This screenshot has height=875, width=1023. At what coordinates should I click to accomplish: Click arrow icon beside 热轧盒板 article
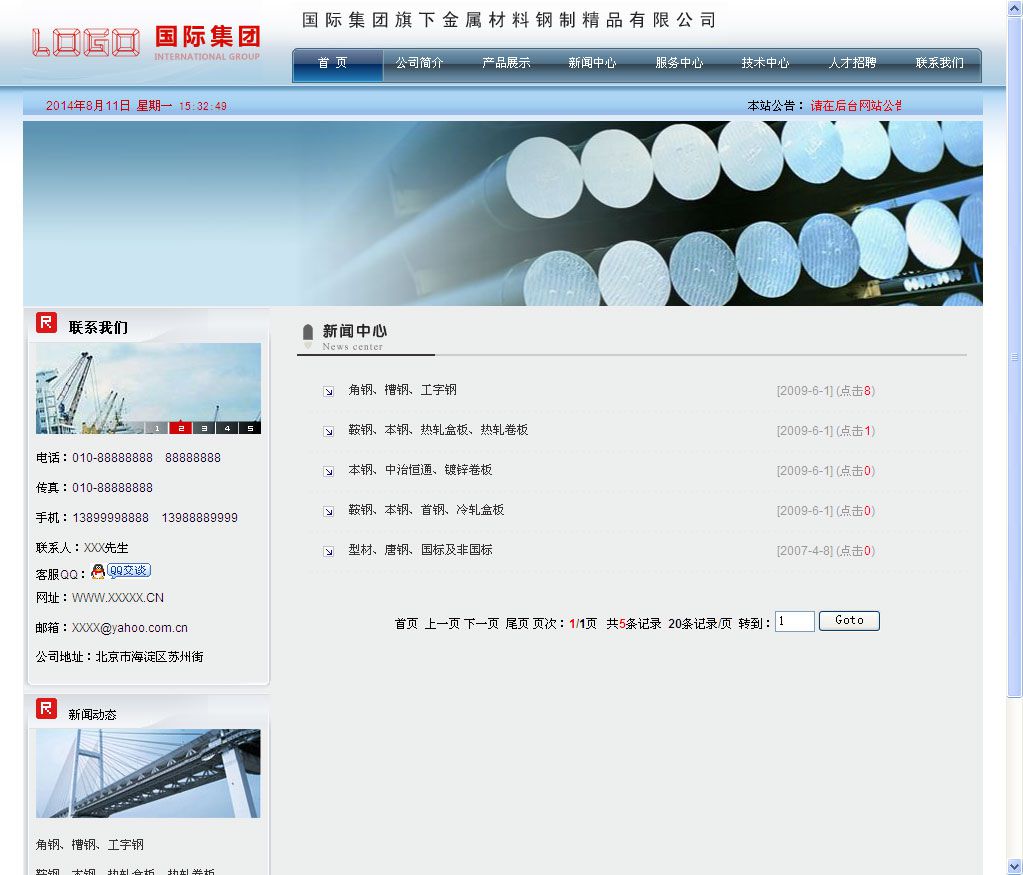[329, 431]
